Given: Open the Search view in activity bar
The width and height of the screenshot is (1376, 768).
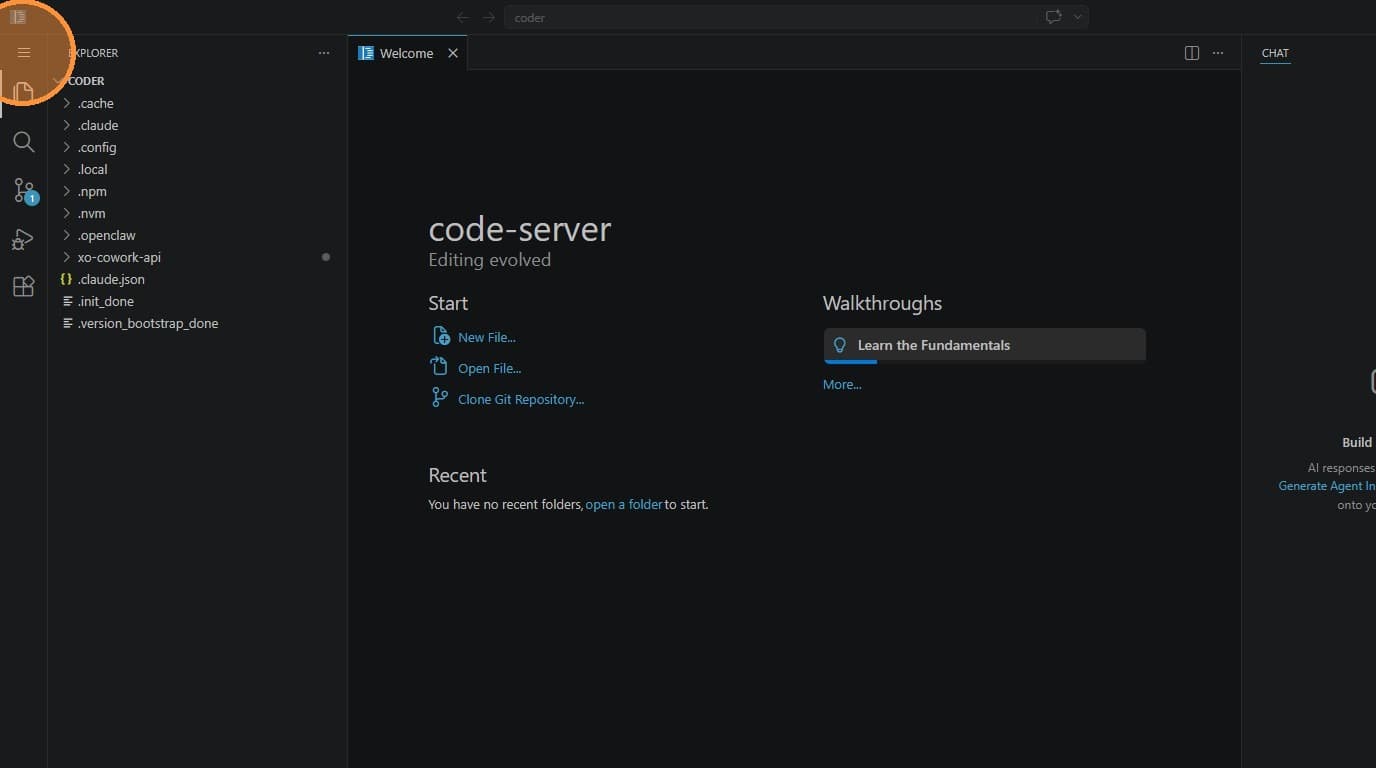Looking at the screenshot, I should point(24,142).
